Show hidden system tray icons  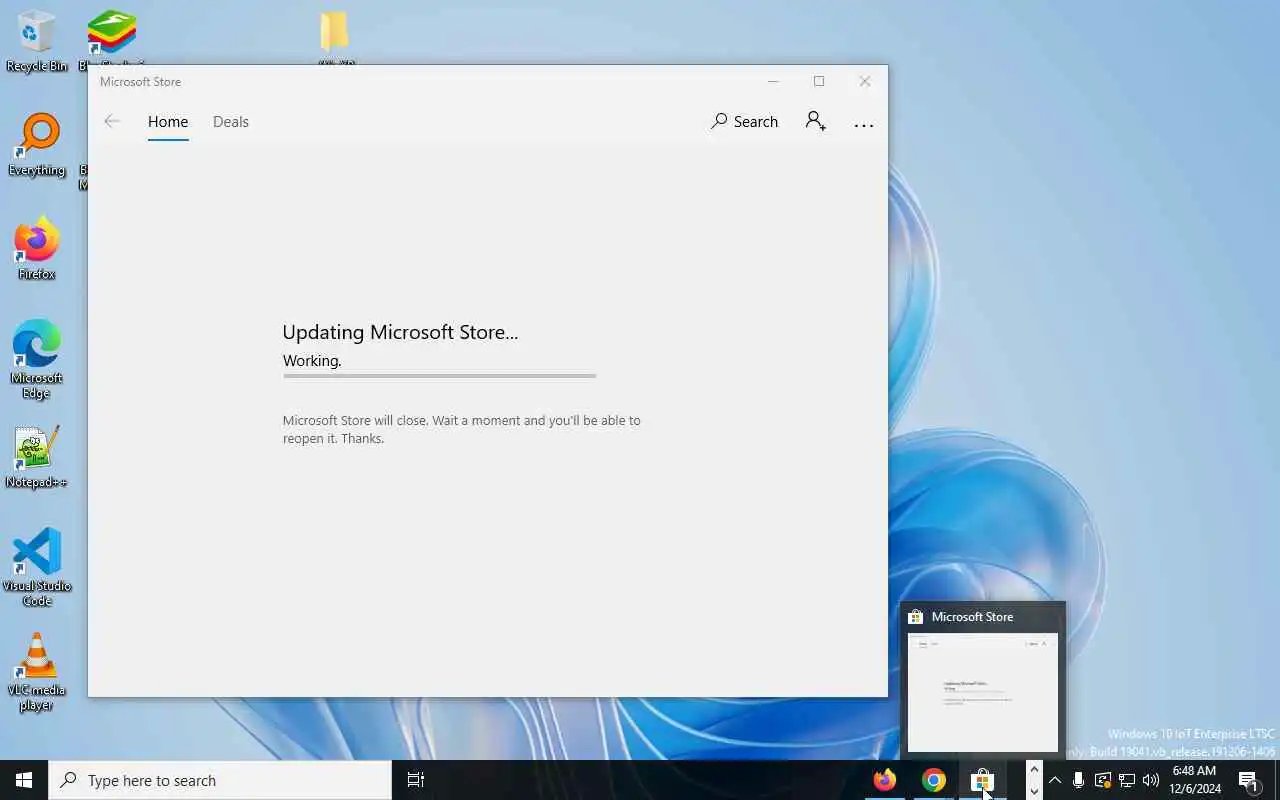tap(1055, 780)
